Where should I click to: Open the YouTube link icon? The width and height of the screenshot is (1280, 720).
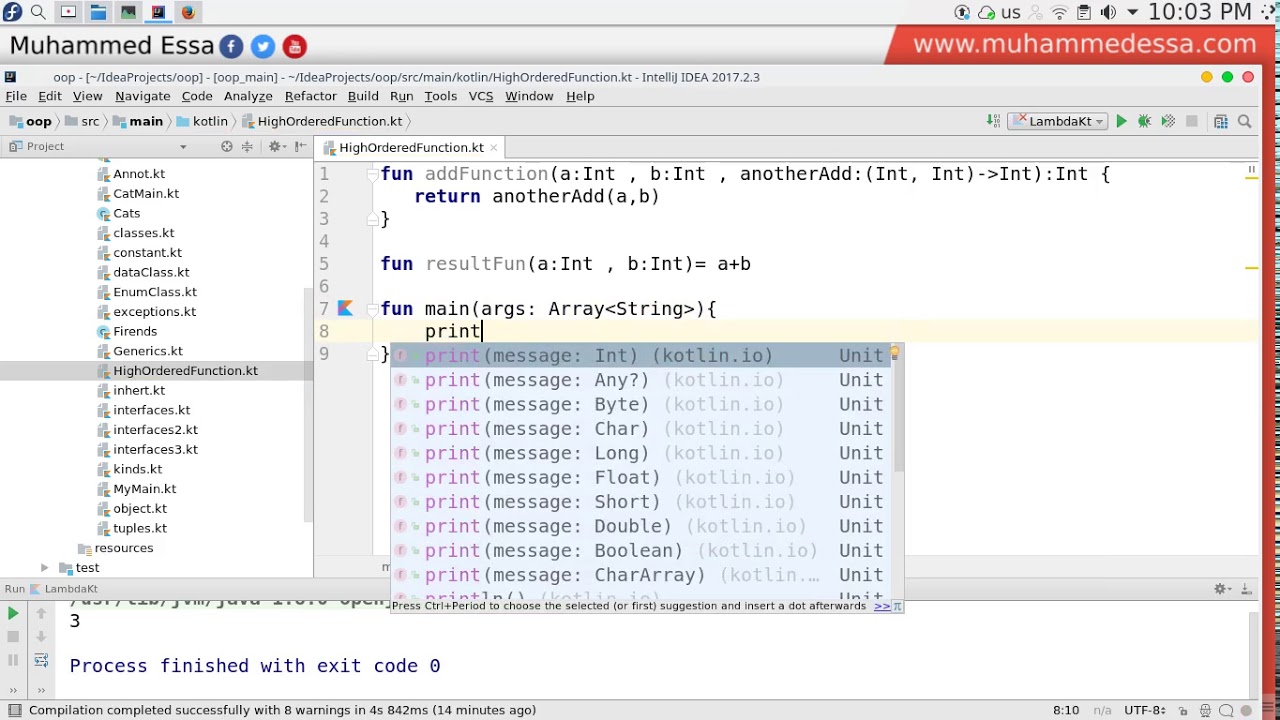tap(294, 46)
